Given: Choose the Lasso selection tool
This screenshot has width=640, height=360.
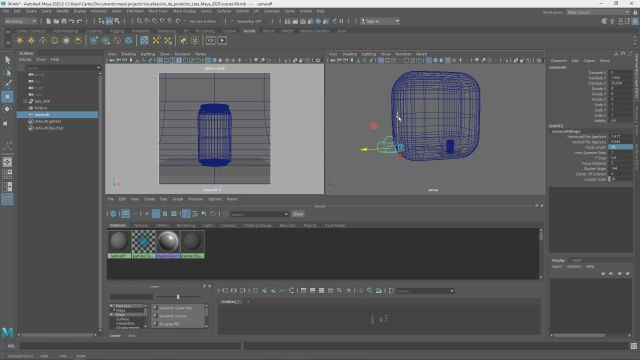Looking at the screenshot, I should (7, 73).
